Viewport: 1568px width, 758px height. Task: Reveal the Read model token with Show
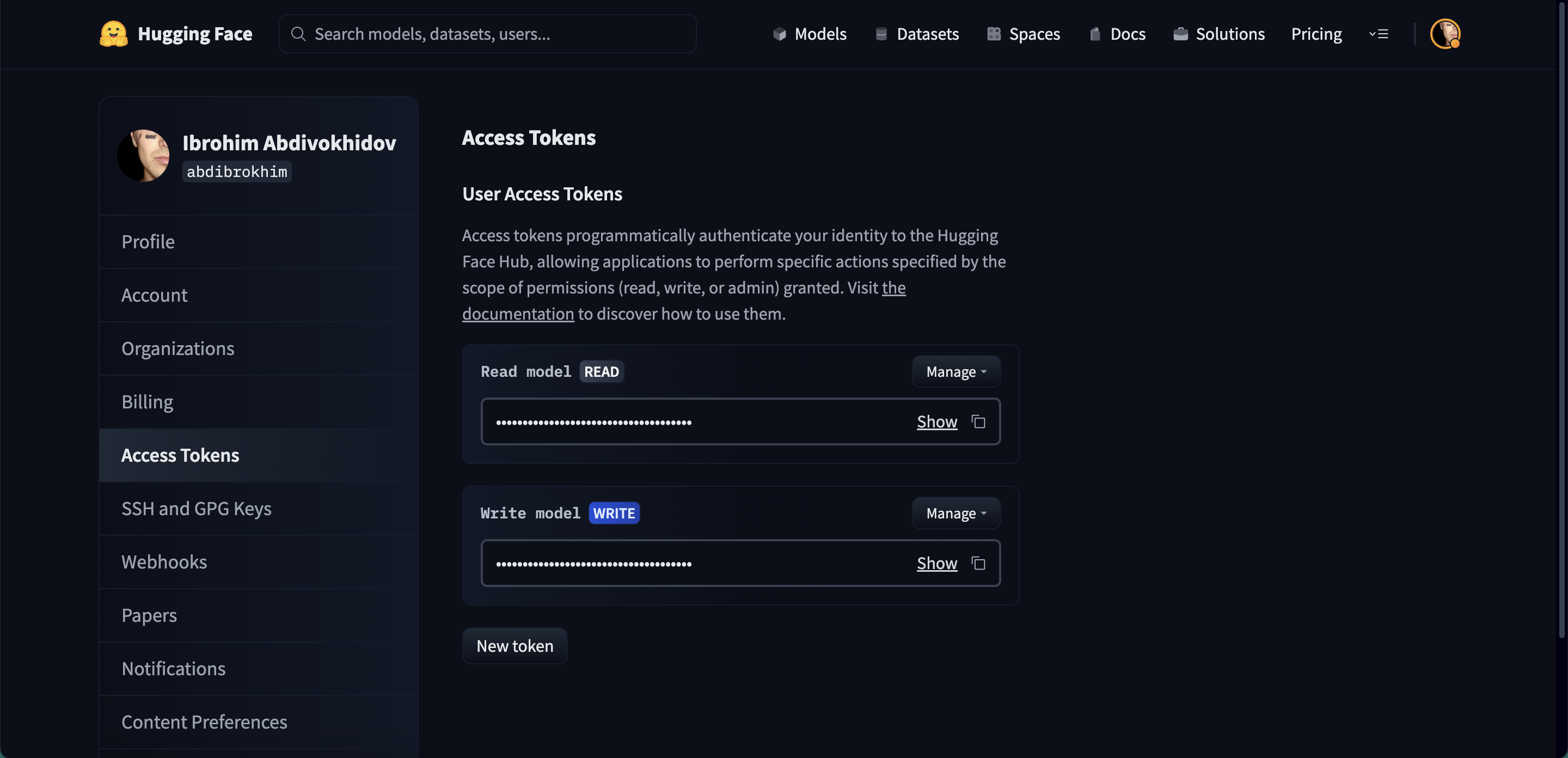(x=937, y=421)
